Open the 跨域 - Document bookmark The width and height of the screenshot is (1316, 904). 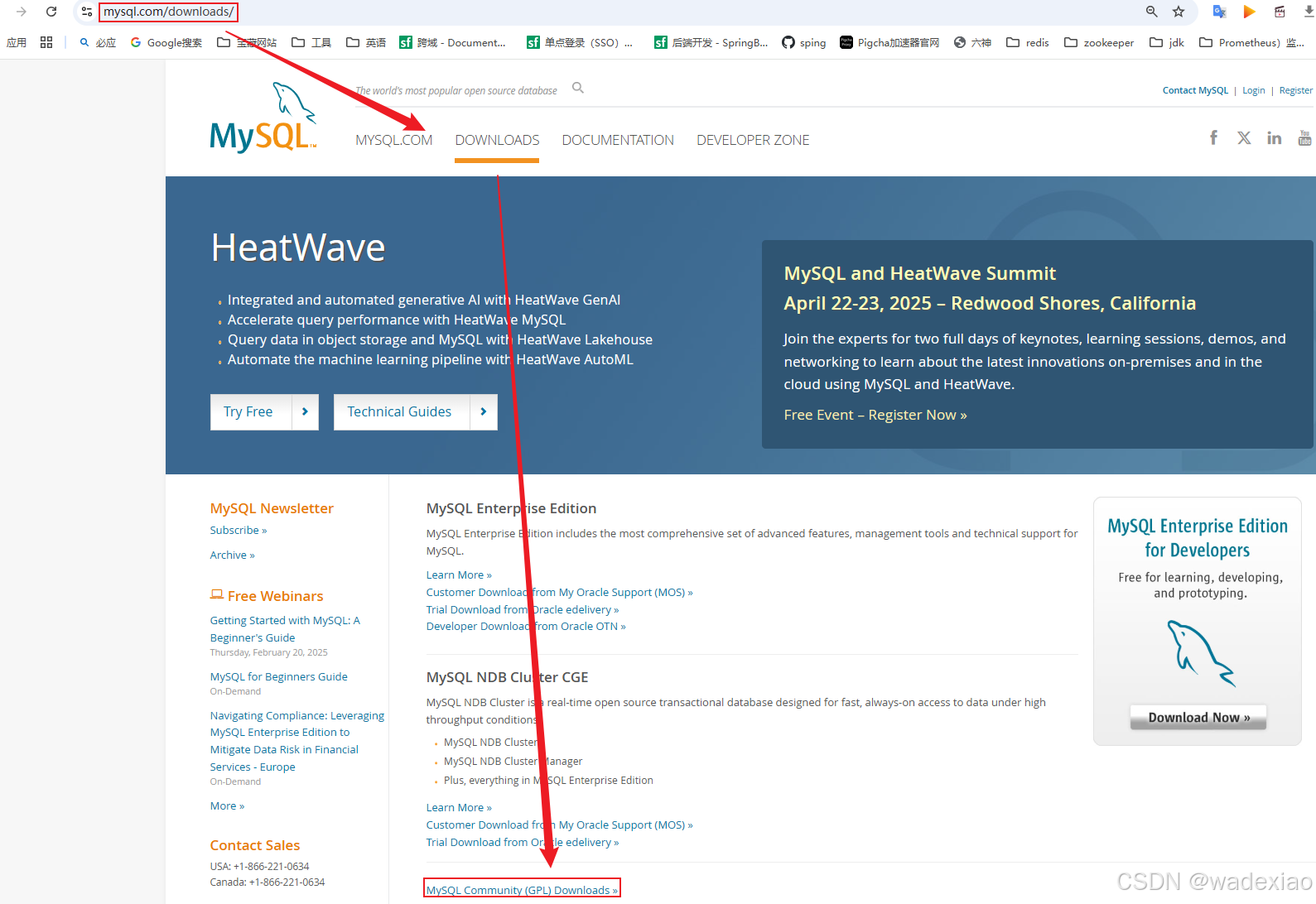click(x=452, y=42)
